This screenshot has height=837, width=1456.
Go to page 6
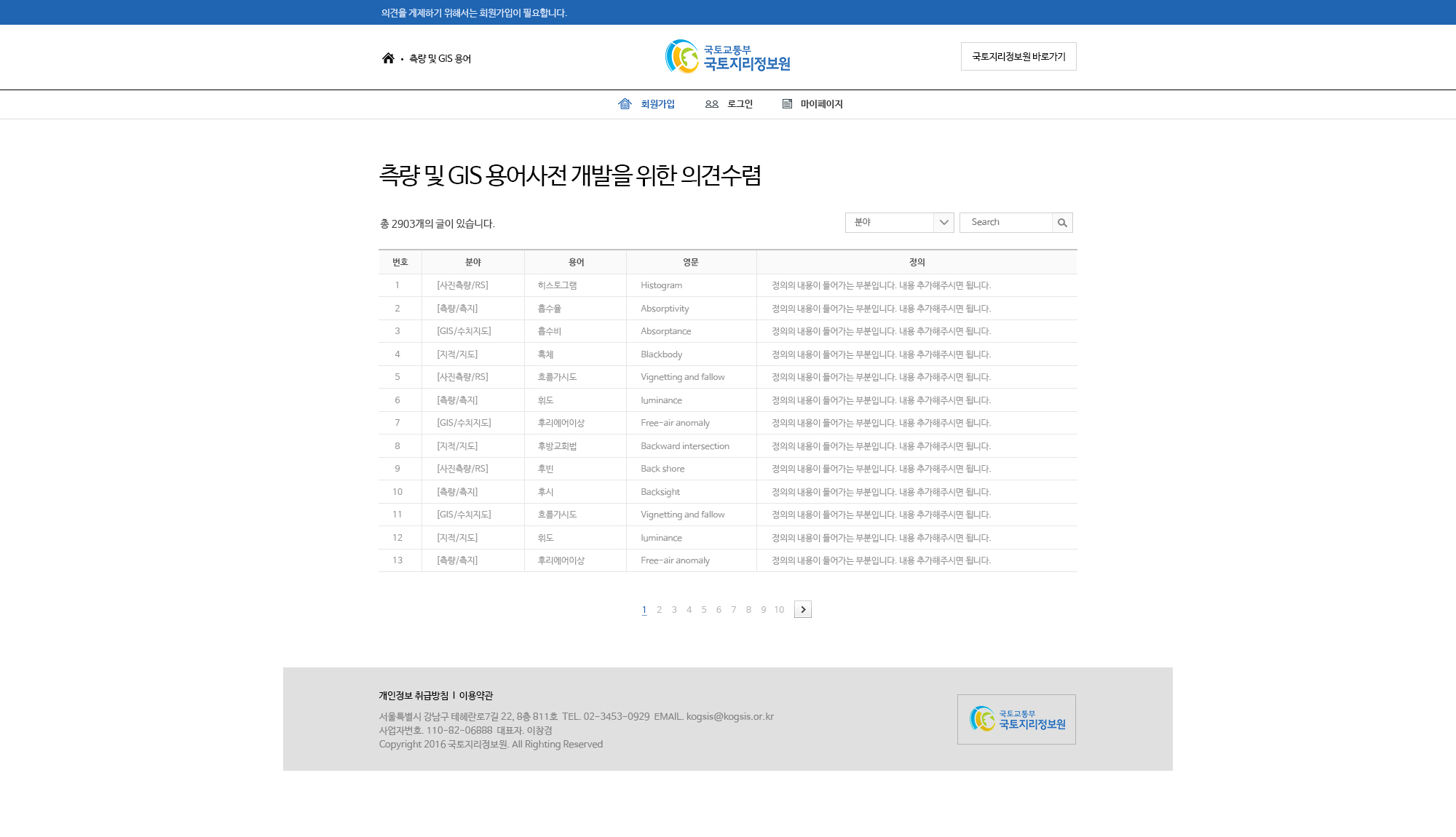tap(719, 610)
